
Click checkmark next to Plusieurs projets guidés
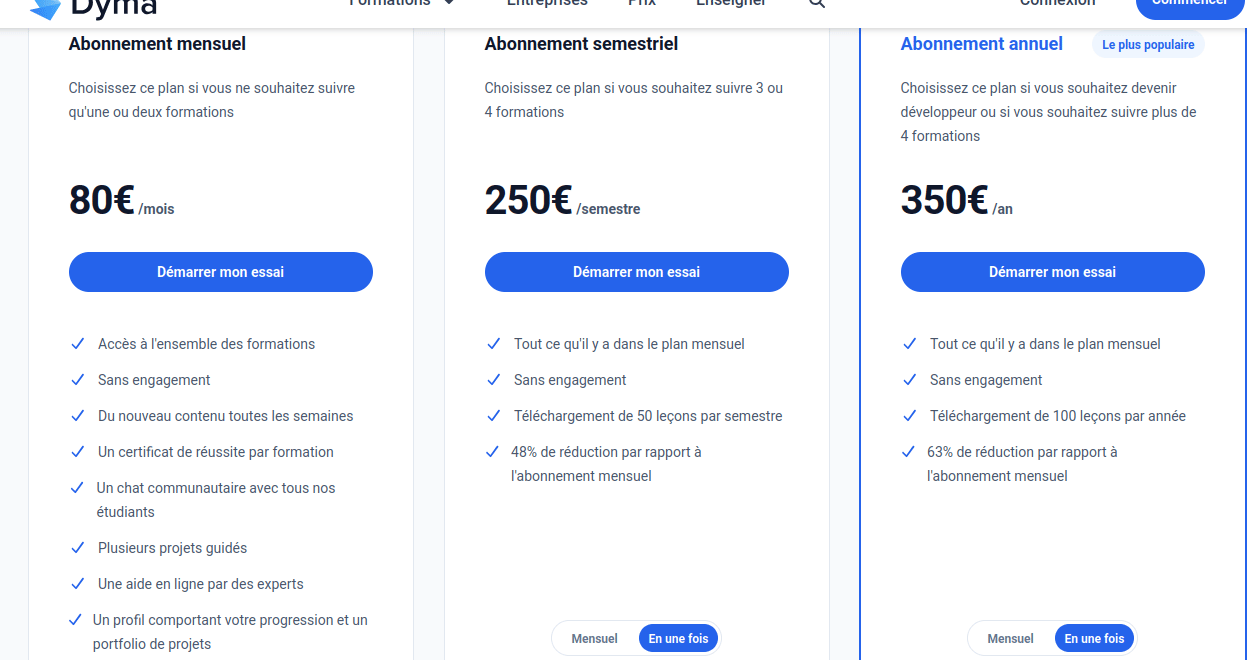point(77,548)
